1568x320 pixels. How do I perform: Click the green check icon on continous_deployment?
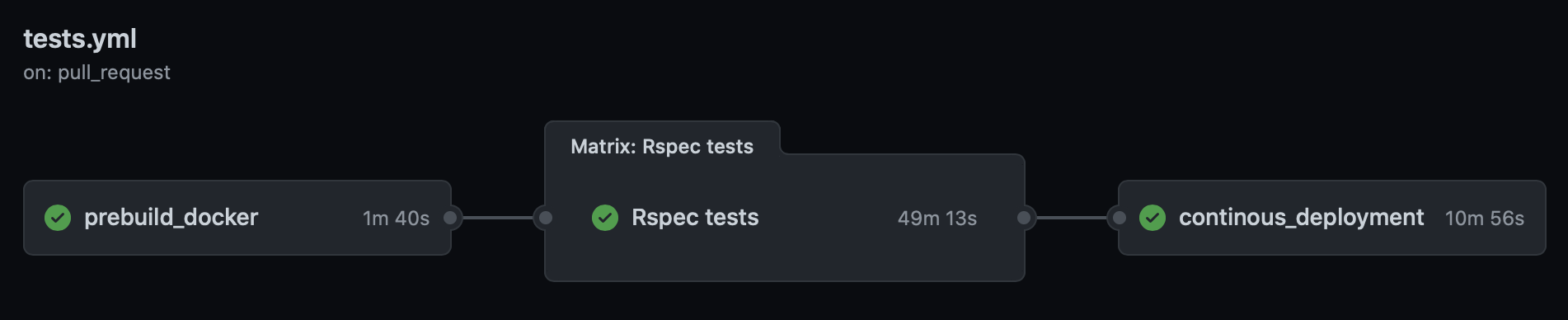1153,218
